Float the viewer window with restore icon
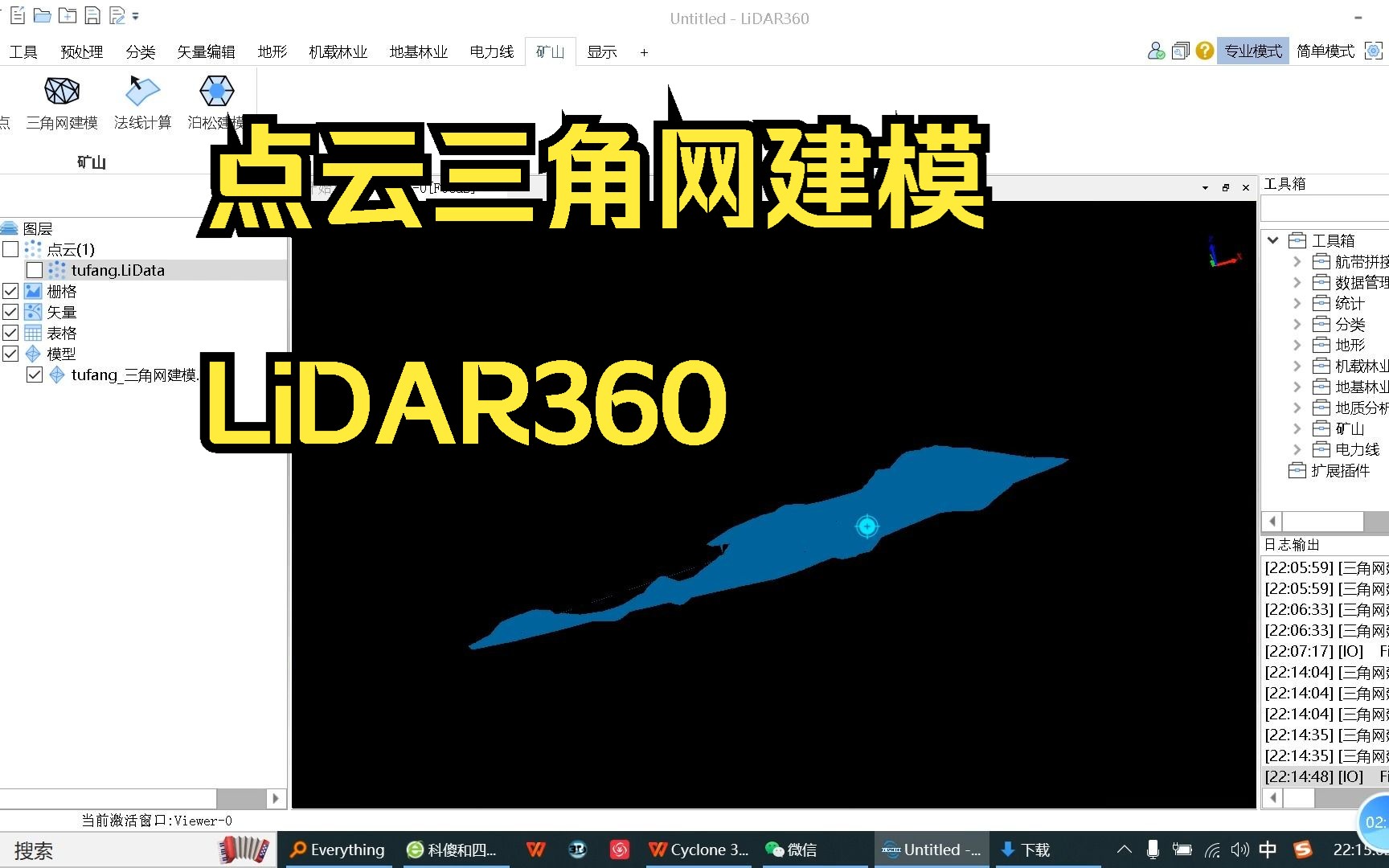Viewport: 1389px width, 868px height. [x=1226, y=188]
